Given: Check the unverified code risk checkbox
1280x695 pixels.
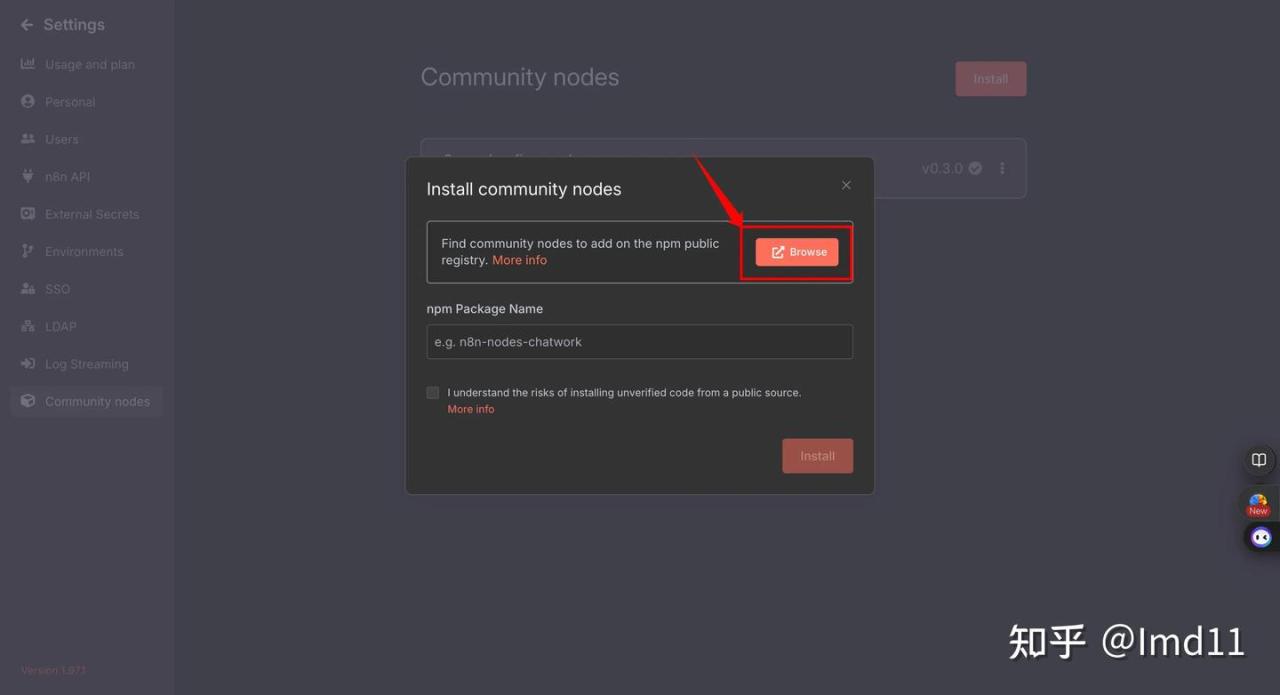Looking at the screenshot, I should coord(433,393).
